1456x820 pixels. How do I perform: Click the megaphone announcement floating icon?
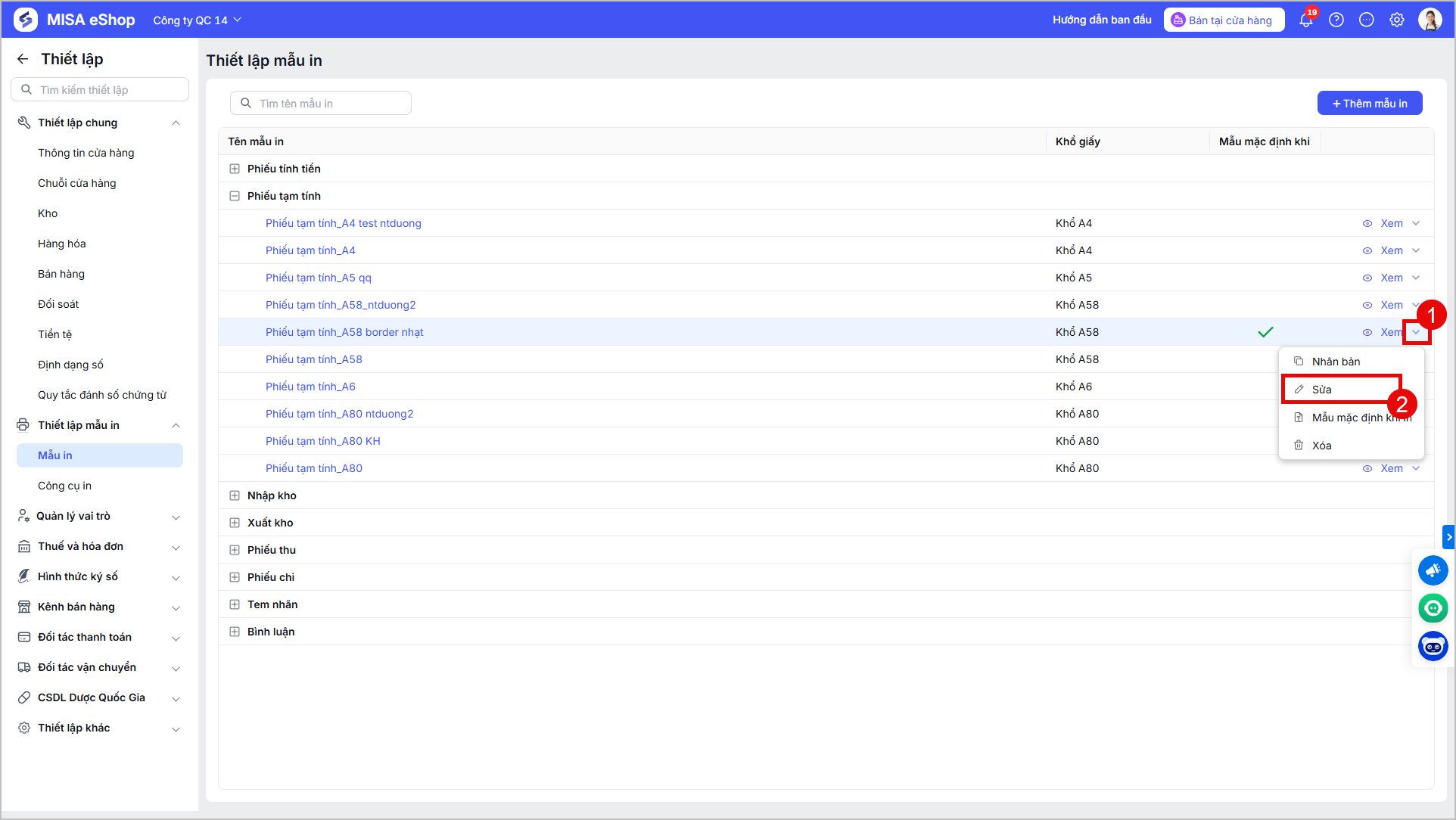coord(1433,570)
